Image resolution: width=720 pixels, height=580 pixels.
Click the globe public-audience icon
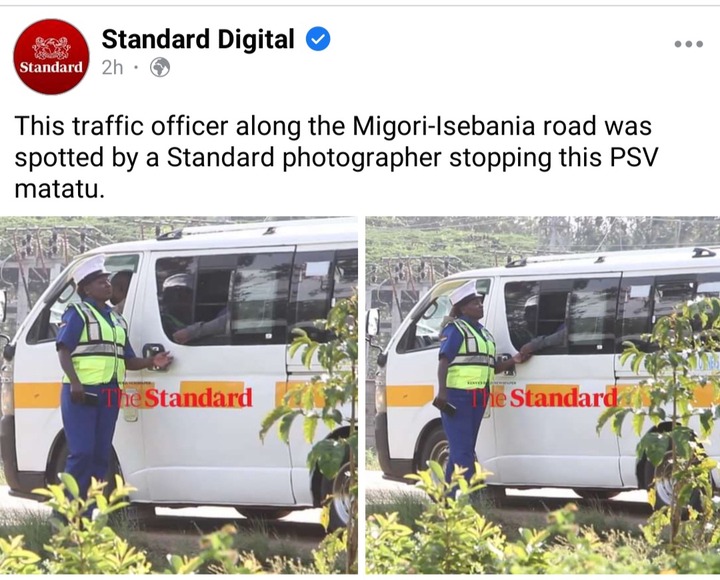160,68
